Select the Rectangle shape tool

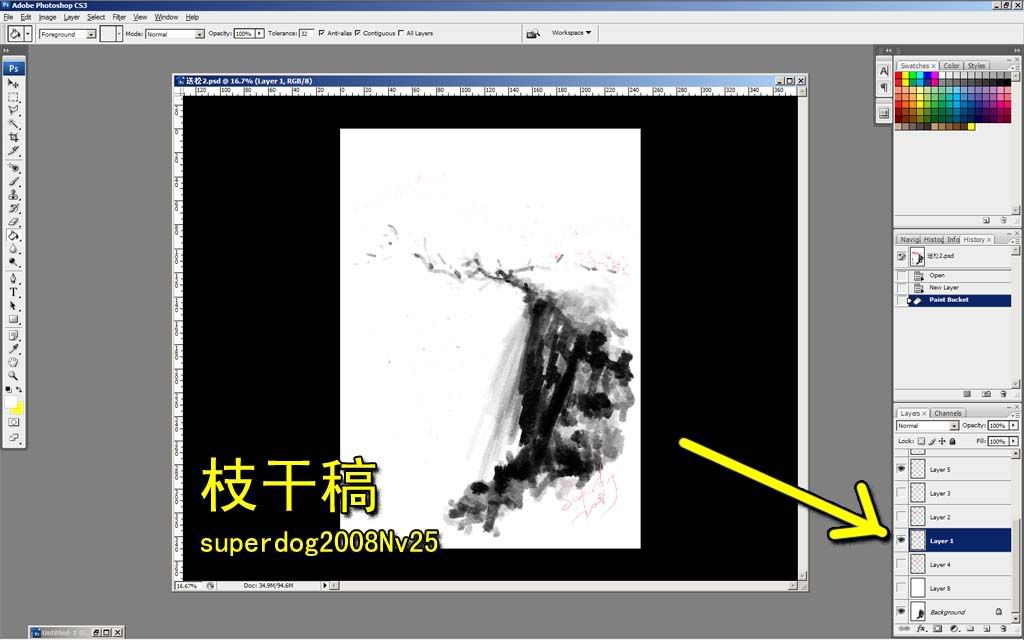coord(13,319)
